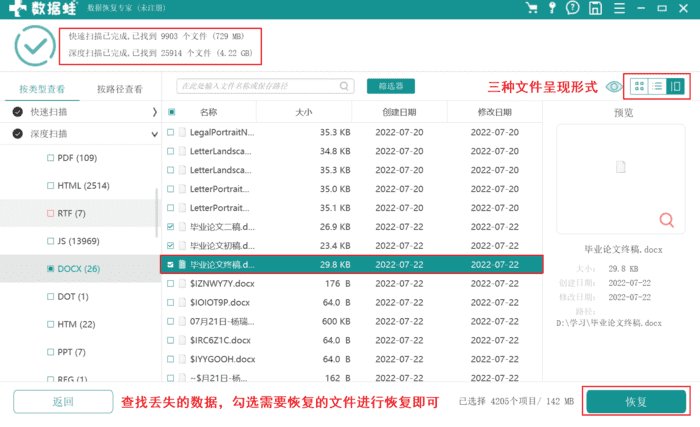Click the 600 KB size cell
The height and width of the screenshot is (427, 700).
coord(336,321)
